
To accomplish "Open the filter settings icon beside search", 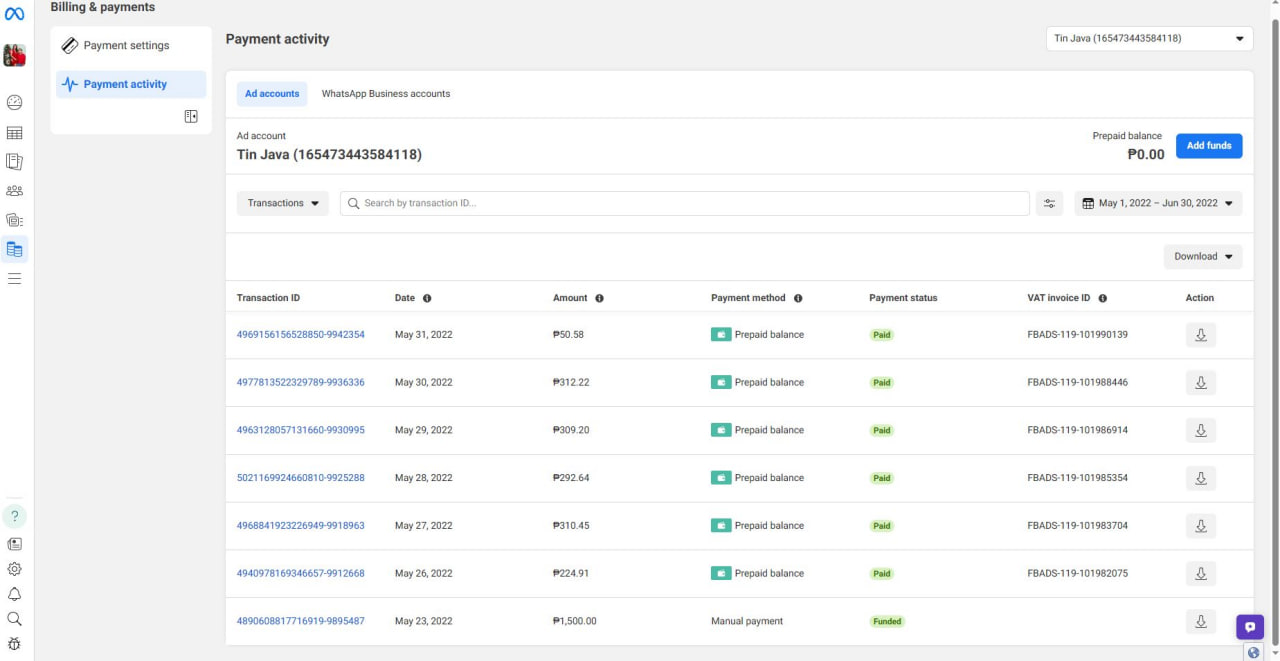I will 1049,204.
